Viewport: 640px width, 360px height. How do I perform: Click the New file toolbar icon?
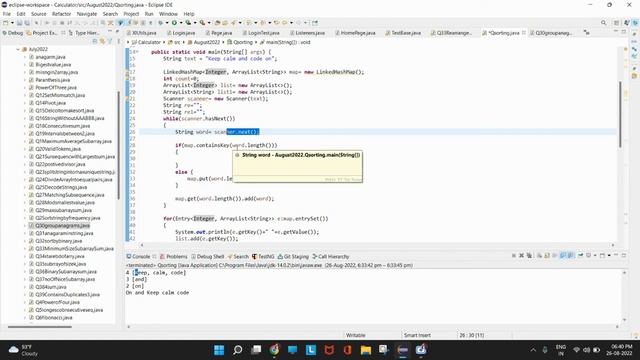(6, 23)
